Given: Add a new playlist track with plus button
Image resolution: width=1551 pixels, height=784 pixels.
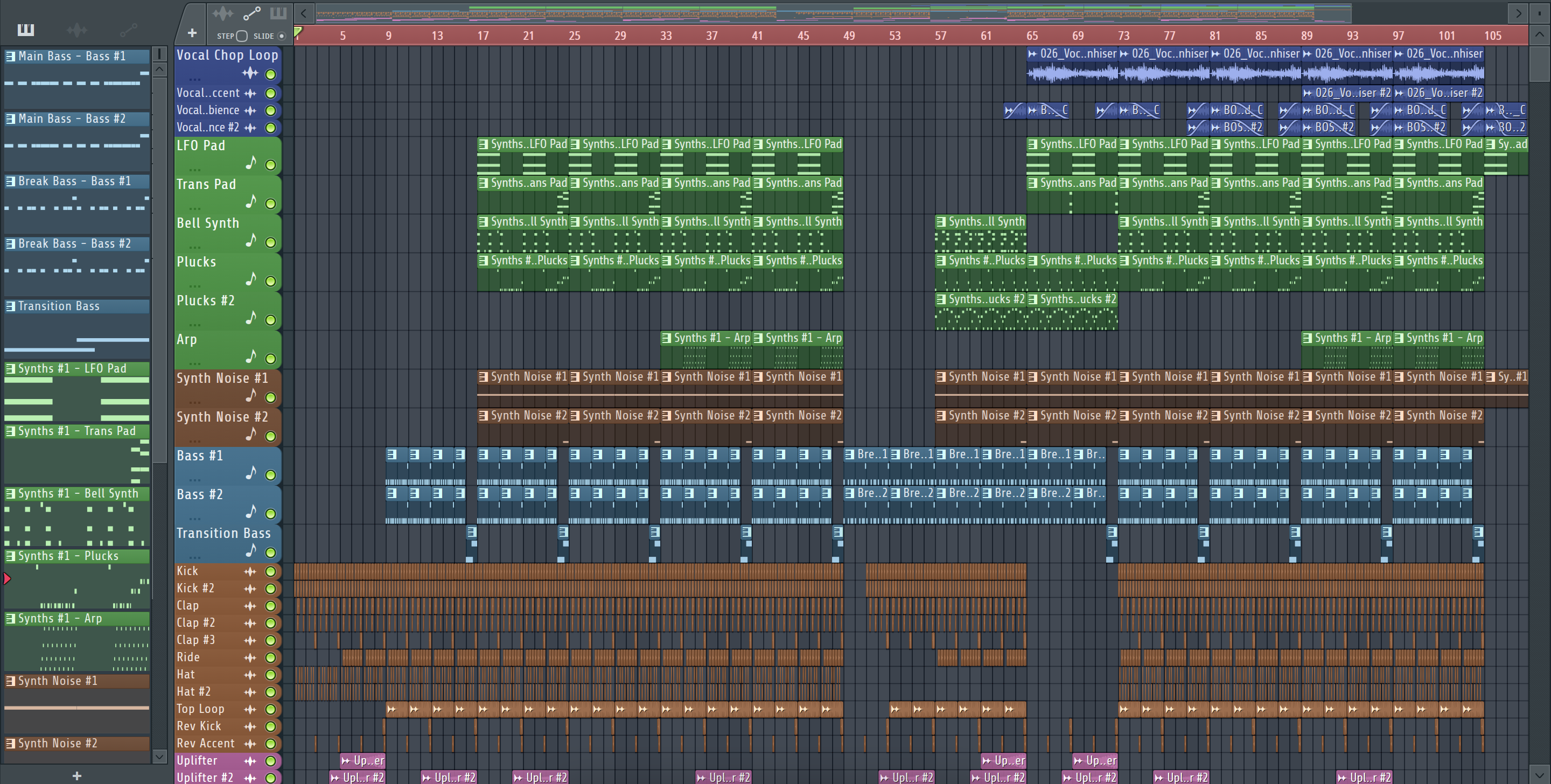Looking at the screenshot, I should click(x=192, y=33).
